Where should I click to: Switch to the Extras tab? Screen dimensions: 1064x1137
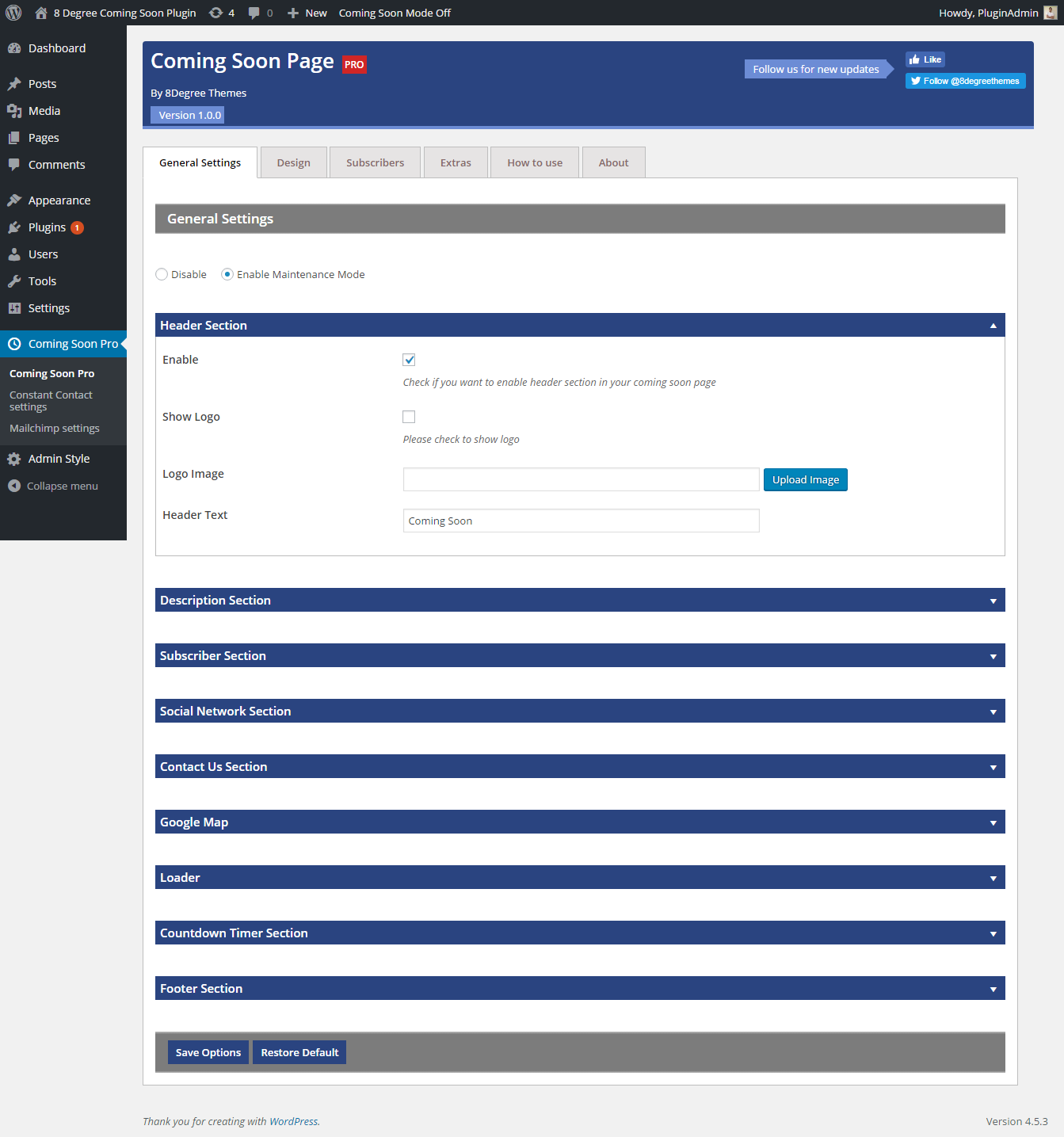456,162
